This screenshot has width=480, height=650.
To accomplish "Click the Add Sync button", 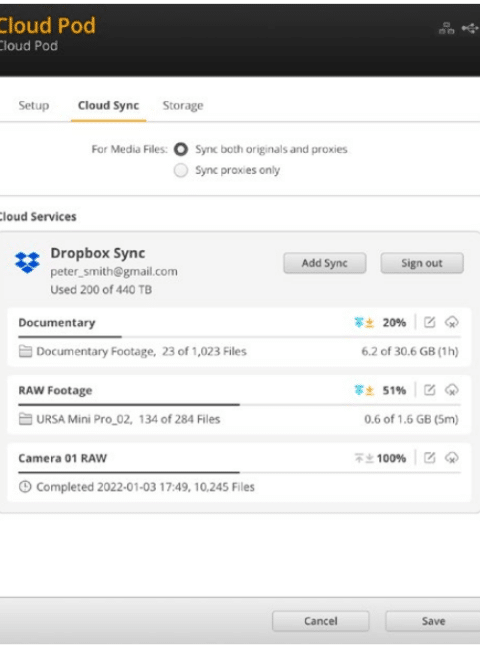I will pos(325,263).
